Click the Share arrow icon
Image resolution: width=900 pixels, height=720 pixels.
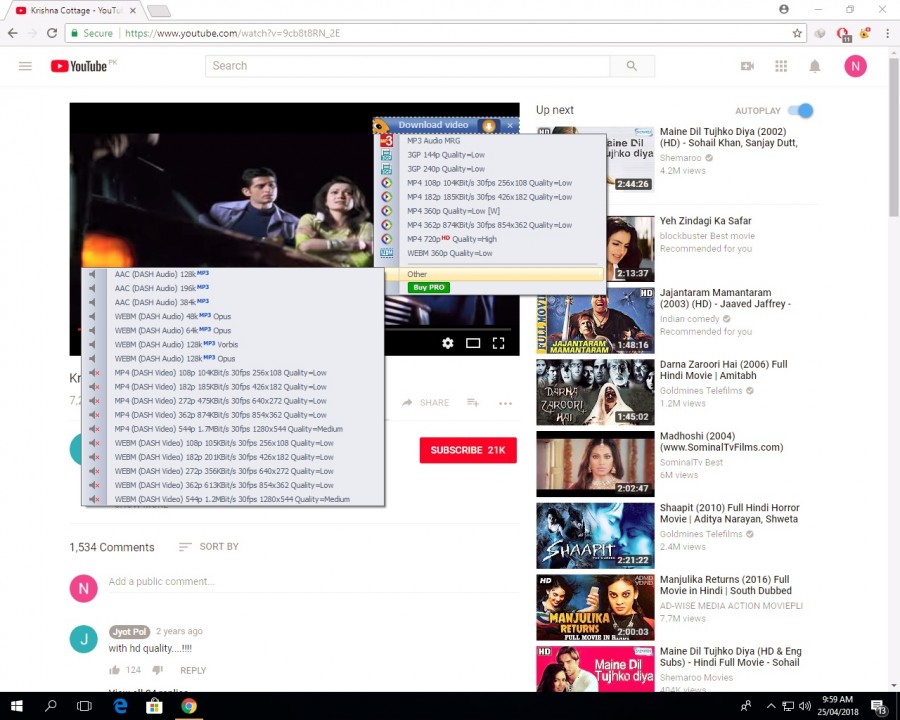pos(407,402)
